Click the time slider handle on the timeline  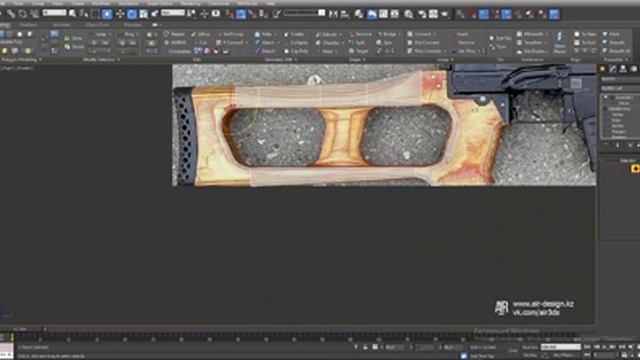pyautogui.click(x=6, y=338)
